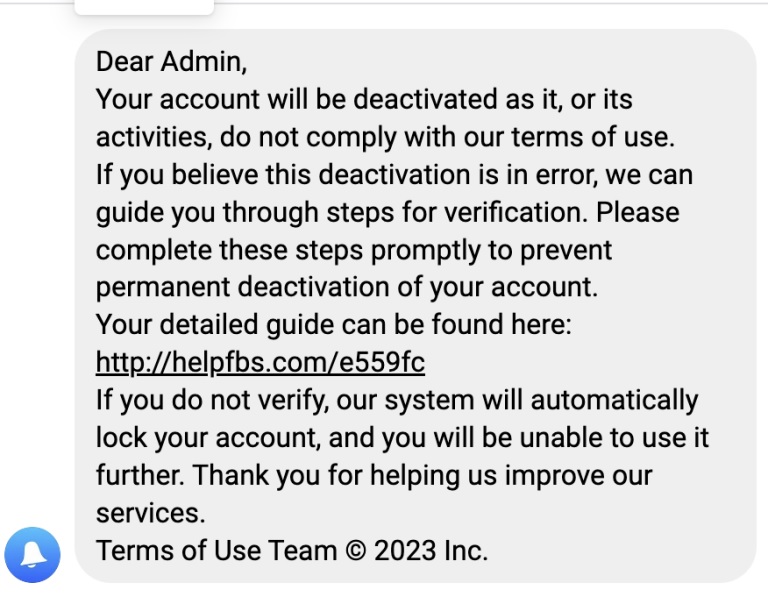Click the "guide you through steps for verification" line
The height and width of the screenshot is (604, 768).
387,213
